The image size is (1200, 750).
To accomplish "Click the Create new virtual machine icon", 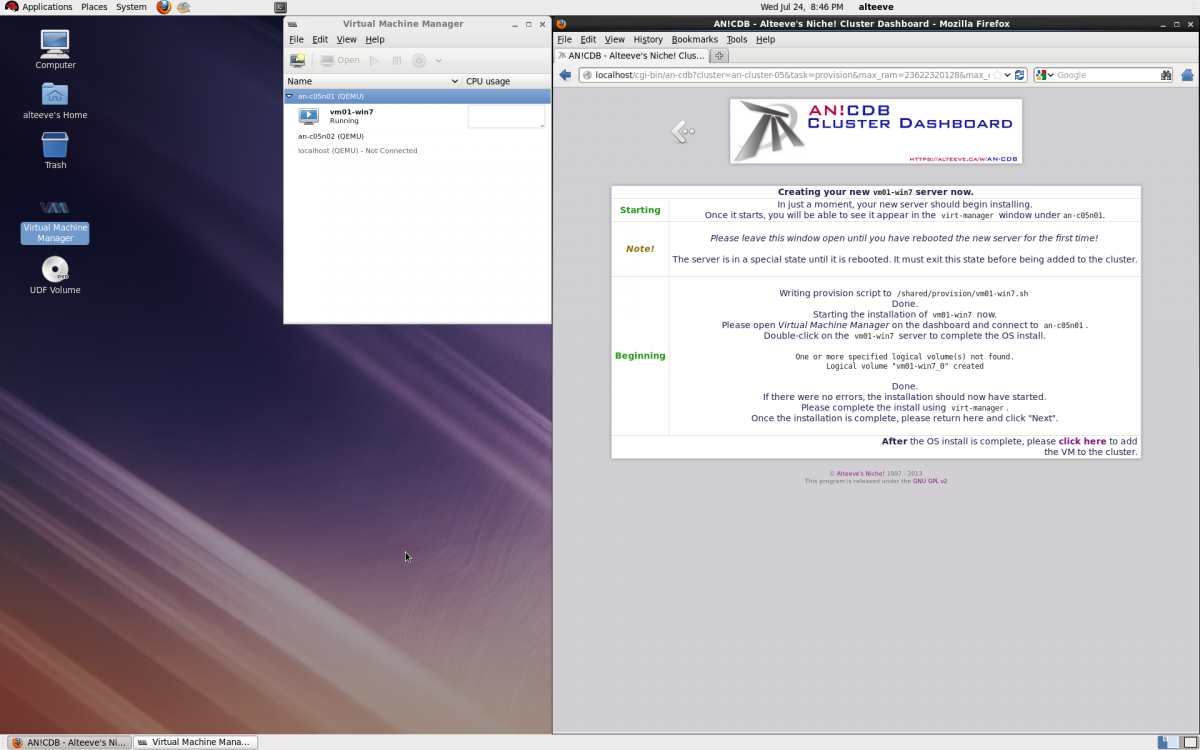I will pos(297,61).
